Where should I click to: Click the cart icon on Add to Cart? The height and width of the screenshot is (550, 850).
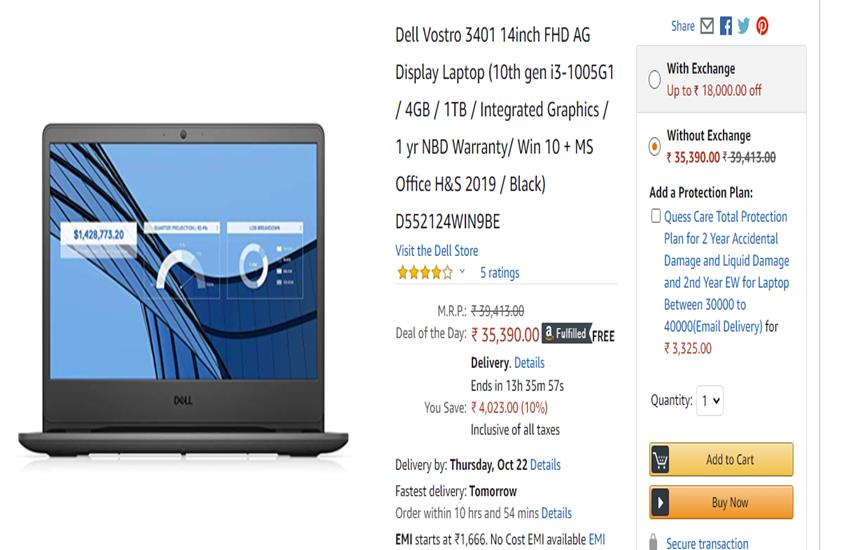pos(660,460)
